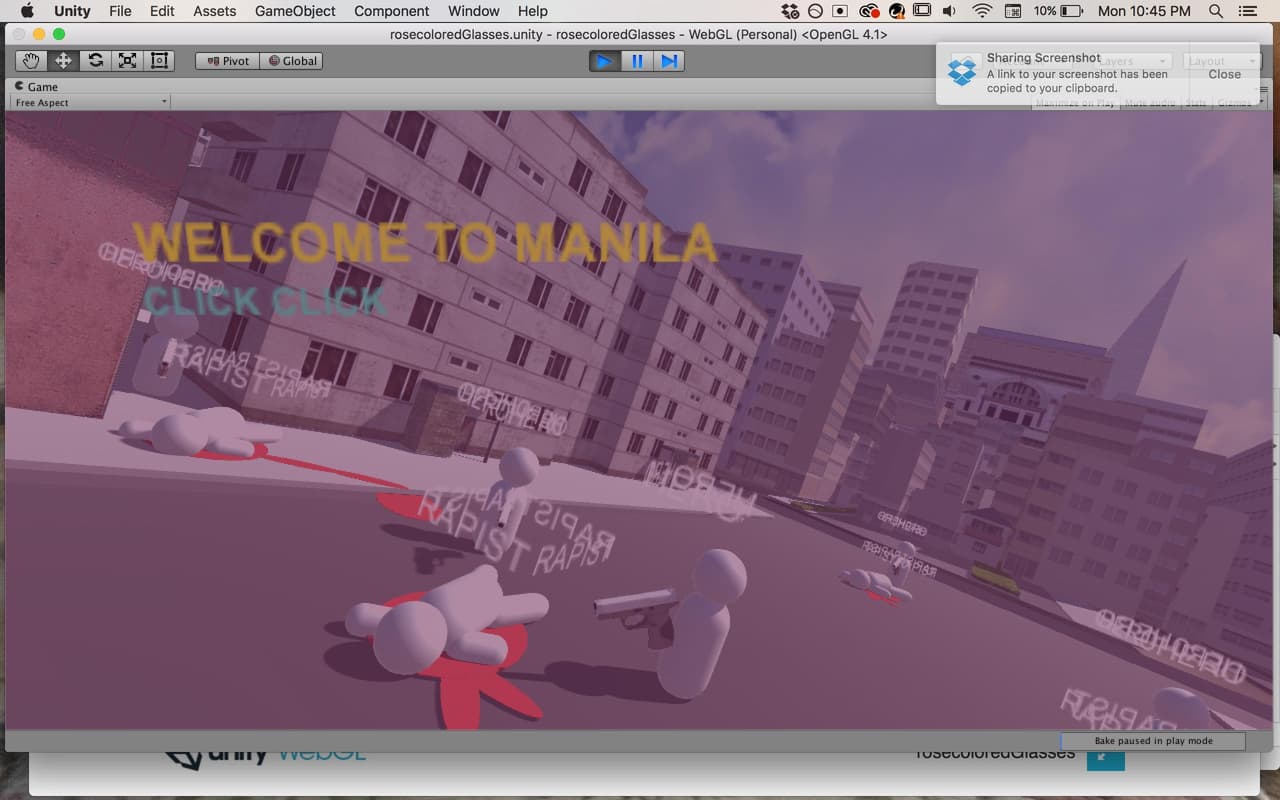Open the Layers dropdown

pyautogui.click(x=1133, y=61)
